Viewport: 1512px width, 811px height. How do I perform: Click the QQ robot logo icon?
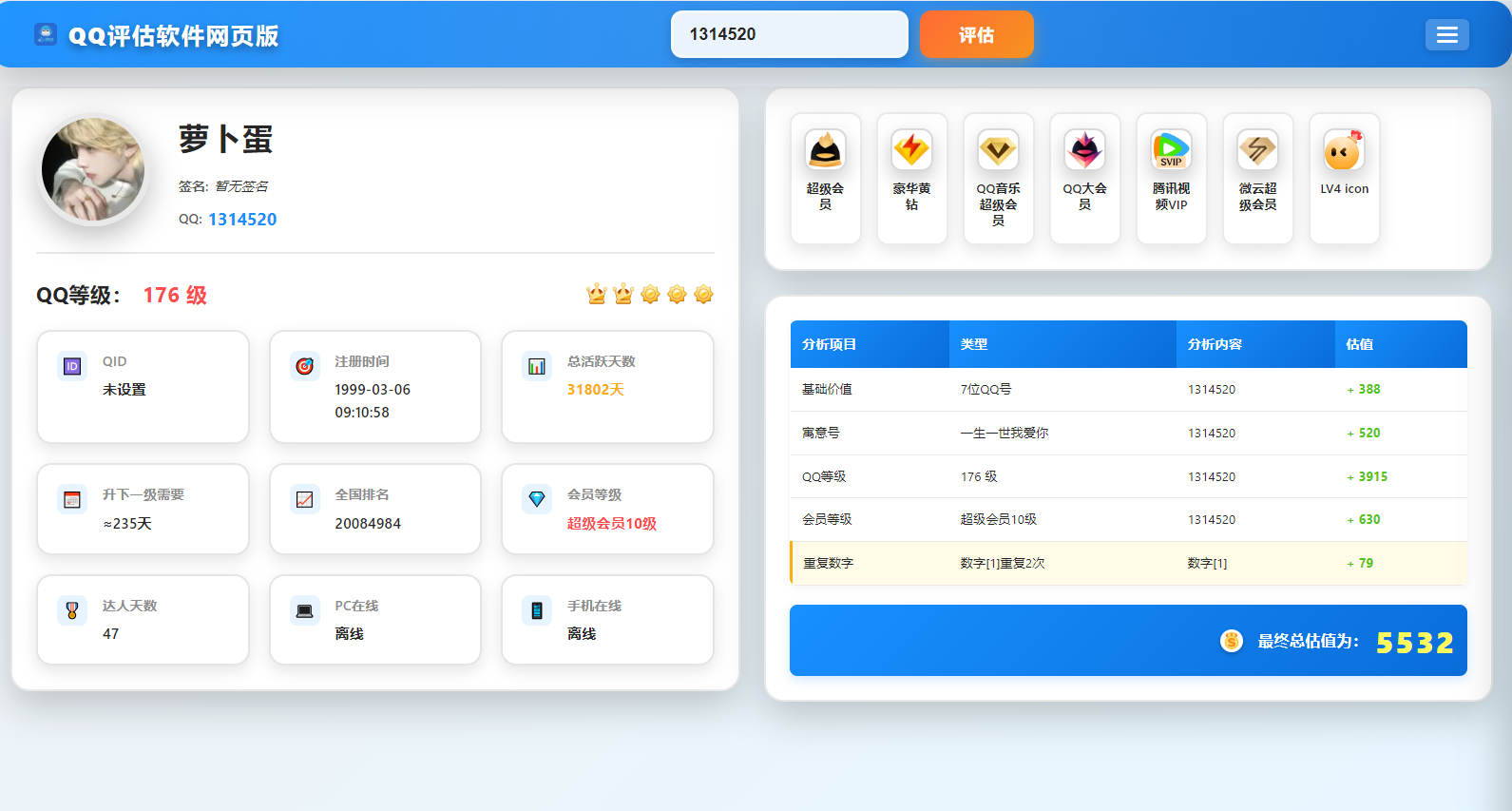(x=46, y=35)
